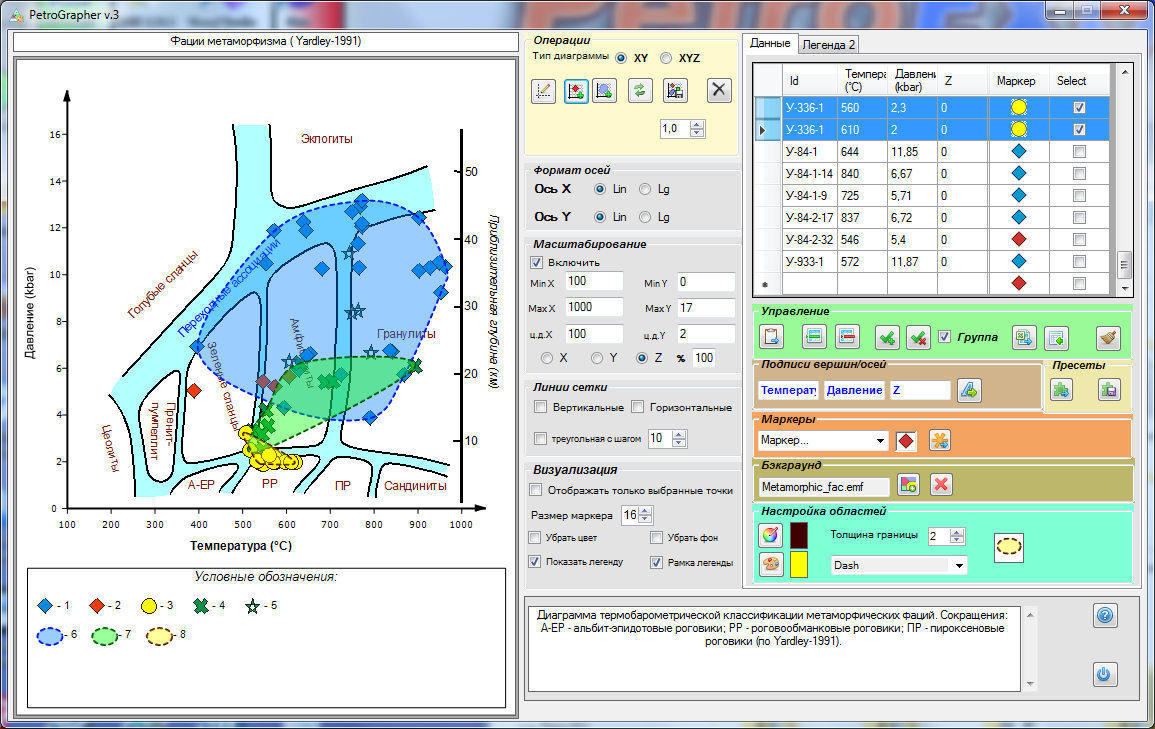Click the broom clear data icon
The image size is (1155, 729).
coord(1108,337)
